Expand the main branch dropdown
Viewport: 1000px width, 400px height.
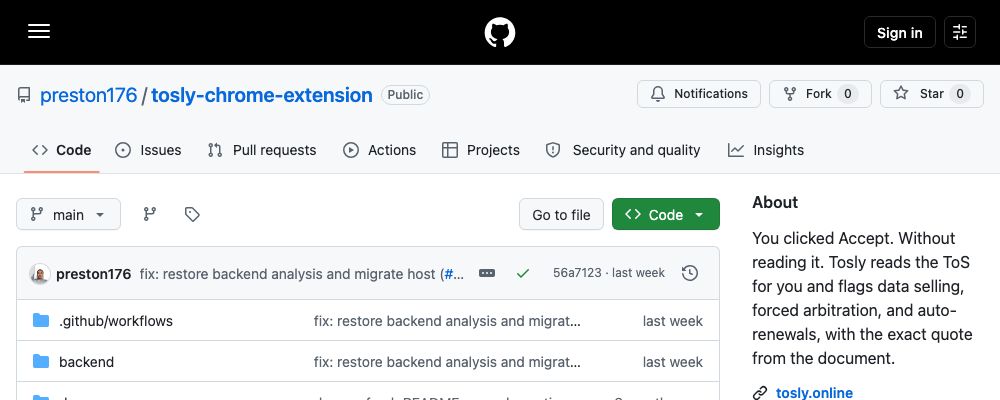68,214
